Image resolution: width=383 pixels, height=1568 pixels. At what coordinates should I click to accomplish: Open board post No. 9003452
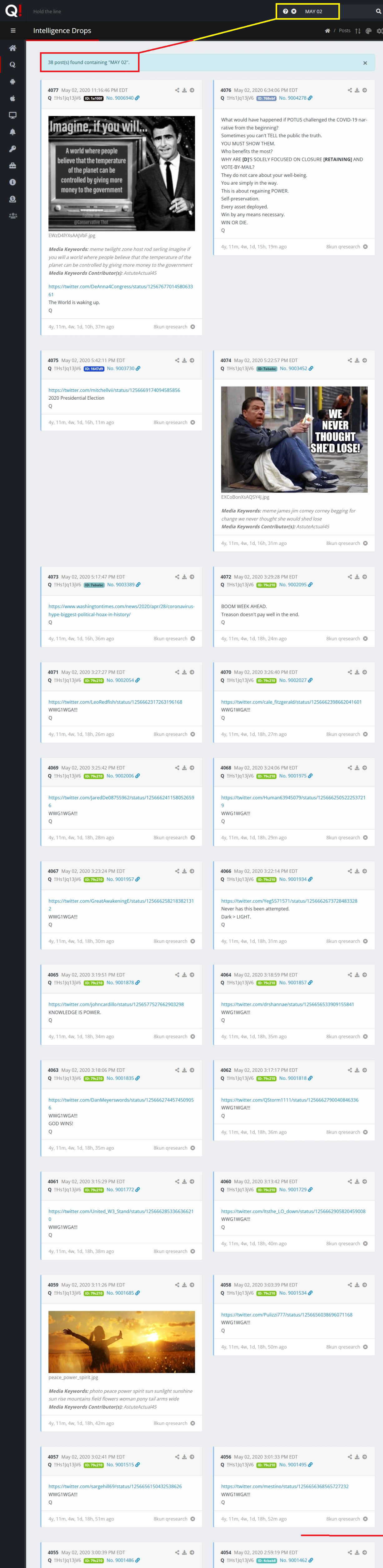click(296, 368)
